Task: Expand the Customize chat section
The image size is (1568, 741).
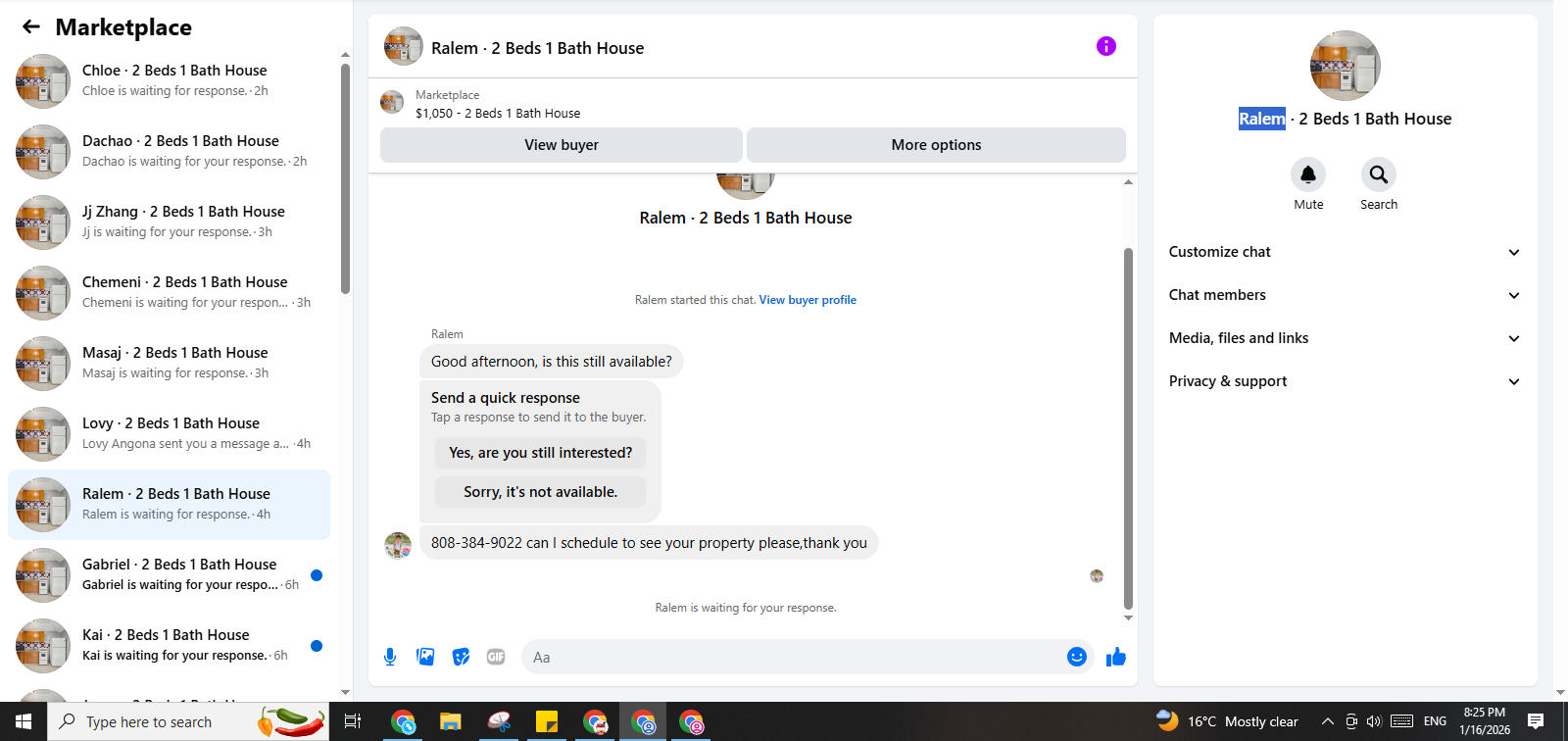Action: tap(1345, 252)
